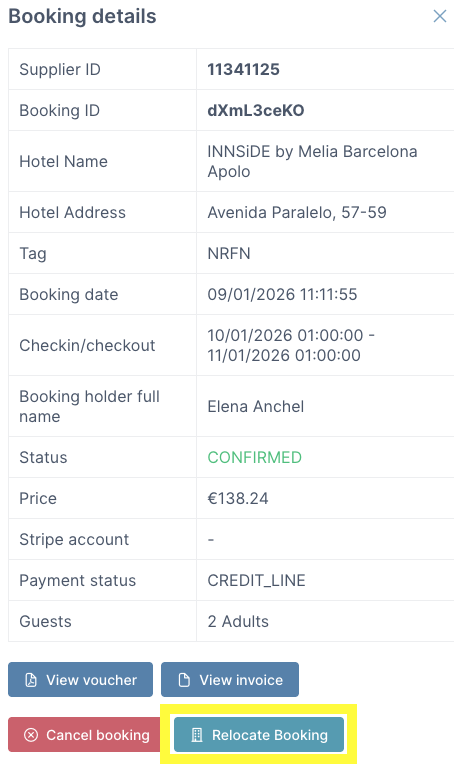Click the PDF icon on View voucher
Screen dimensions: 454x767
[31, 680]
